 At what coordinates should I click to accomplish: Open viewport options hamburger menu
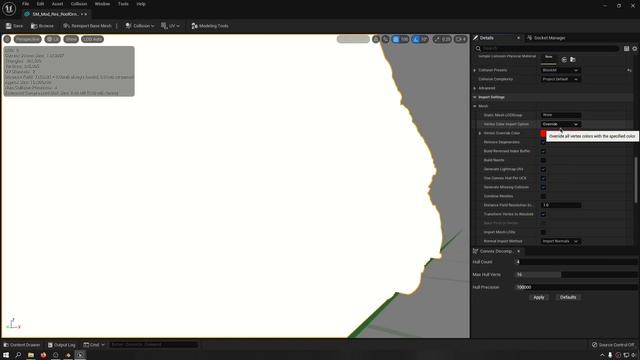point(7,39)
